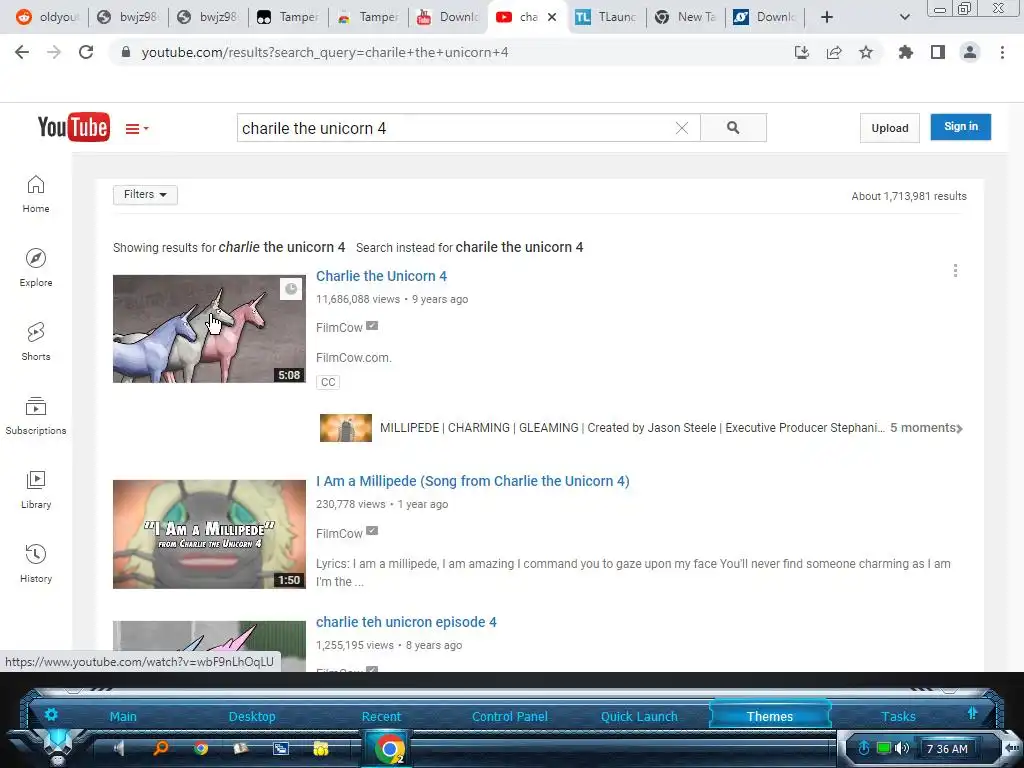Switch to the New Ta tab

686,17
